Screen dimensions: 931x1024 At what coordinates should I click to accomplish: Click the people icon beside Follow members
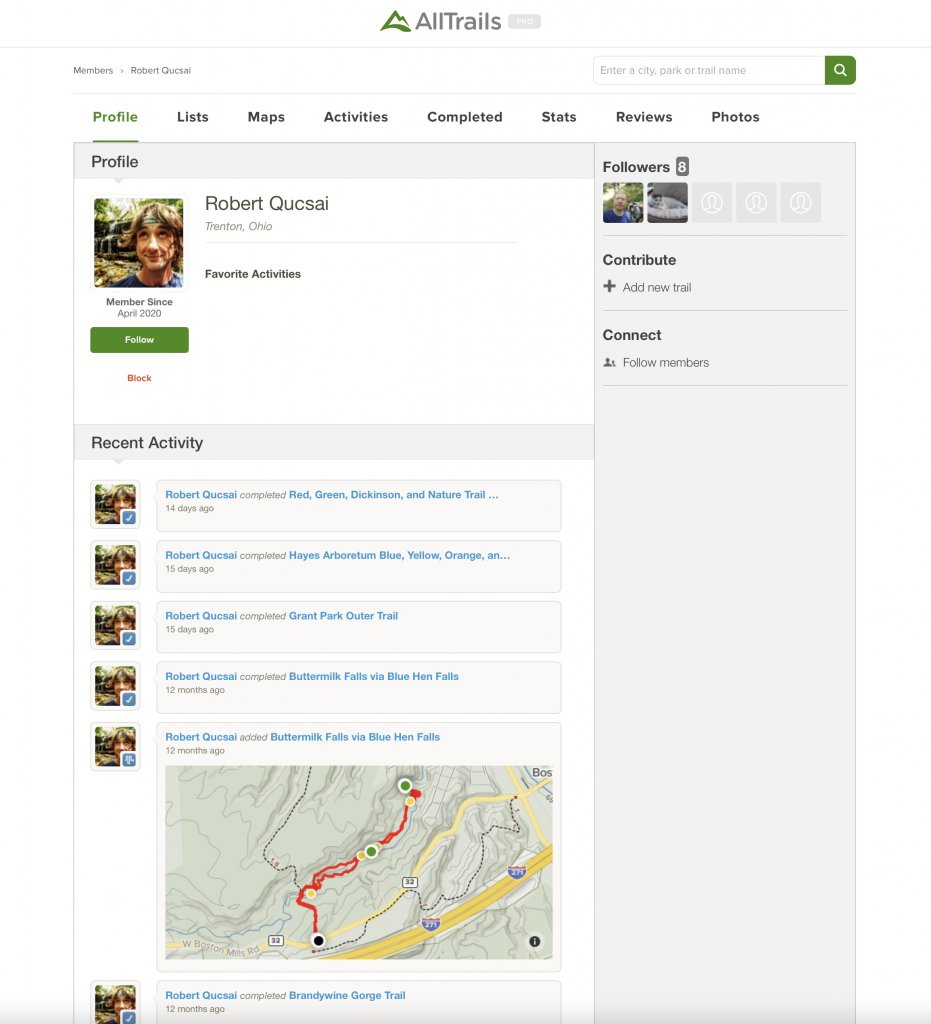(x=610, y=363)
